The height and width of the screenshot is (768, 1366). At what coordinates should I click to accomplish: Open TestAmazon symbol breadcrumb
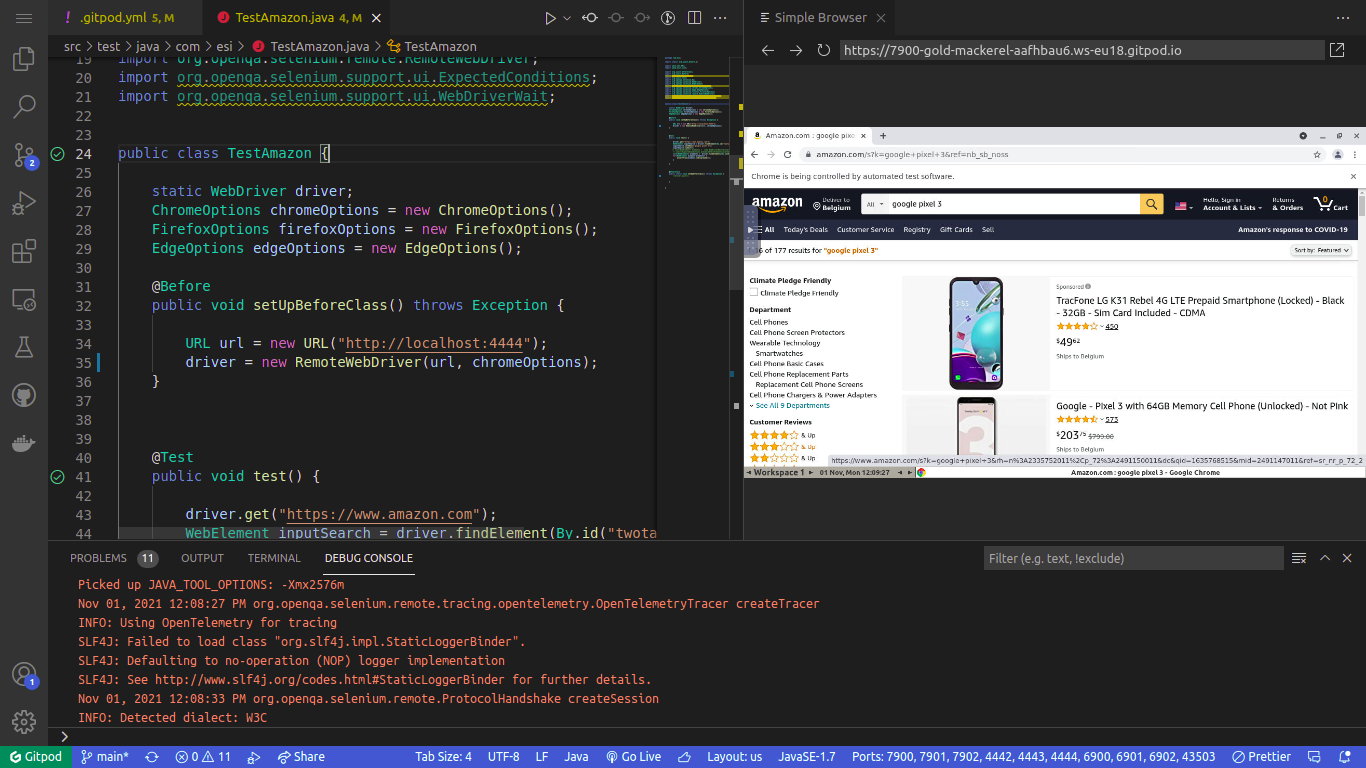click(x=431, y=46)
